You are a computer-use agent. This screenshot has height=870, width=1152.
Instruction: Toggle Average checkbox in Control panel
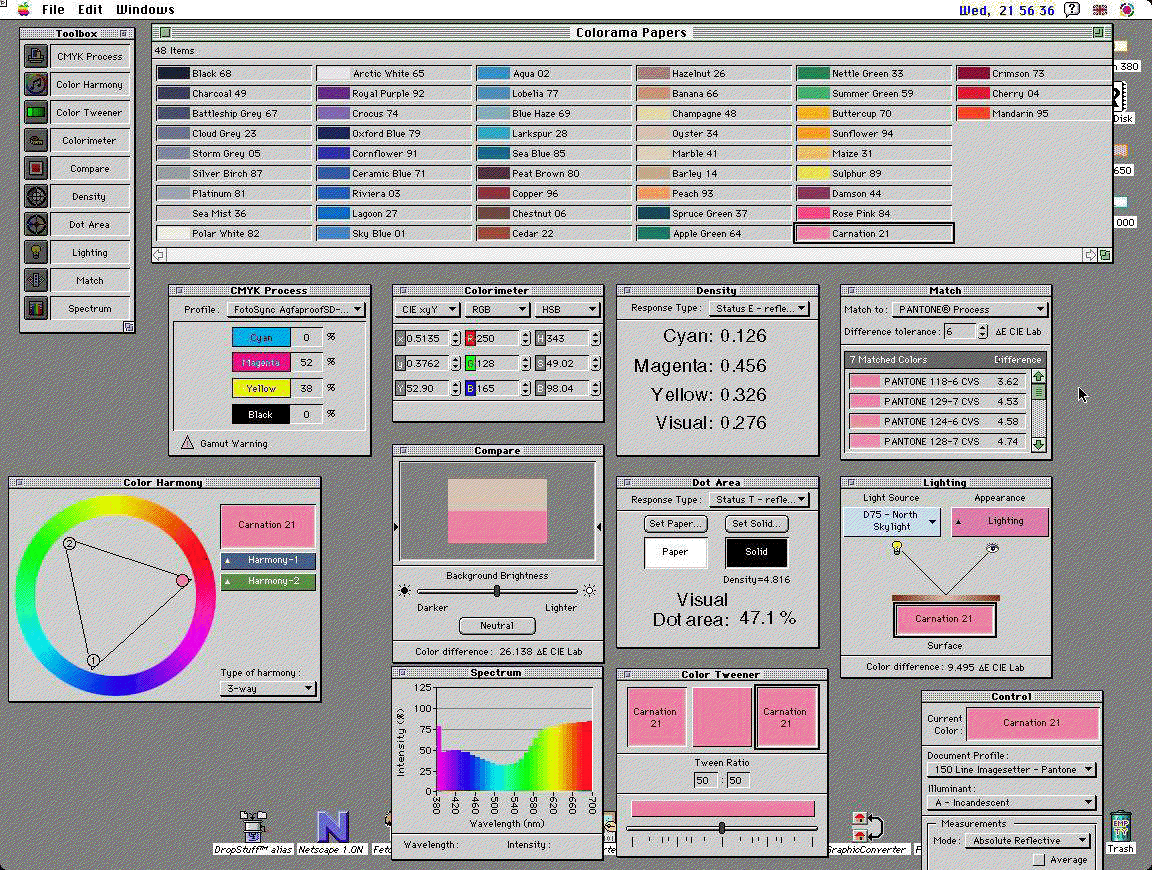pos(1038,860)
